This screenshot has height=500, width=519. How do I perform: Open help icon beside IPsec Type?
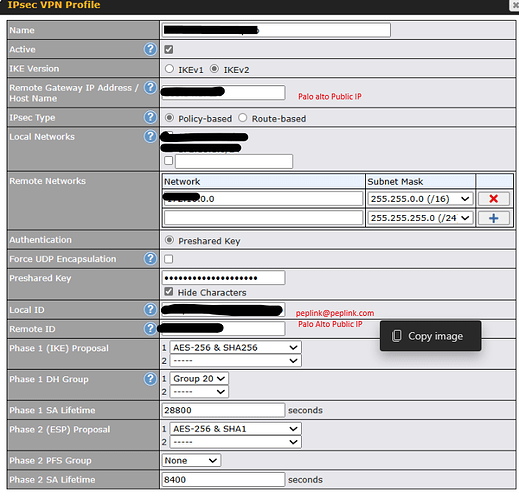[x=150, y=117]
